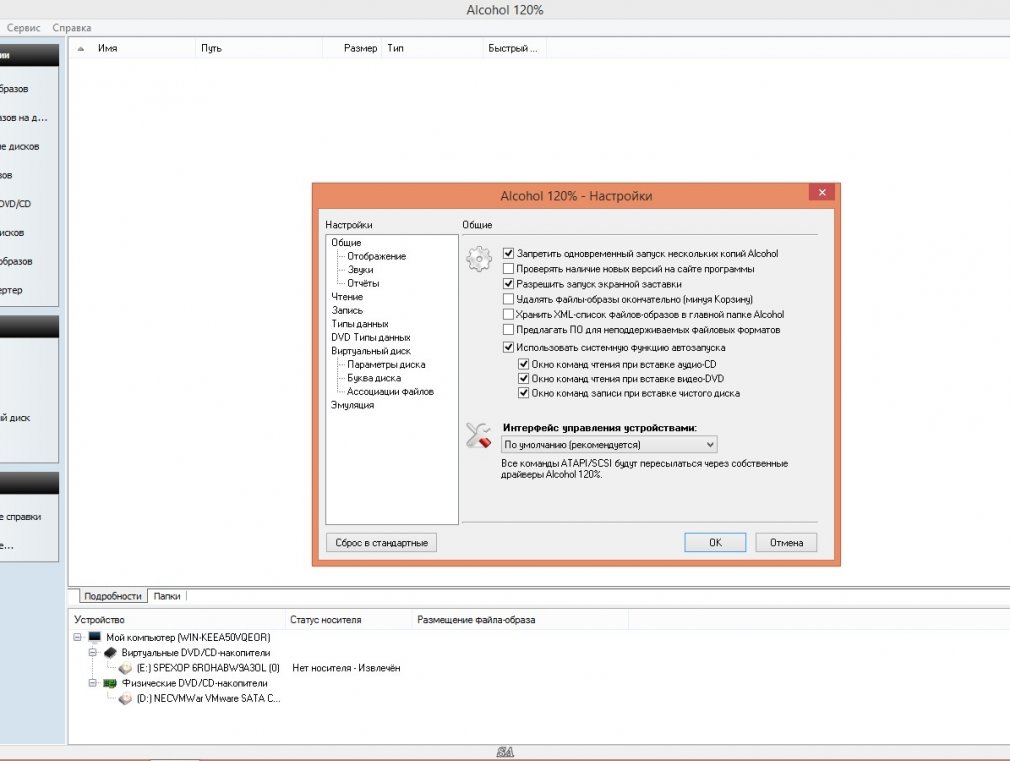Viewport: 1010px width, 761px height.
Task: Check Предлагать ПО для неподдерживаемых форматов
Action: 508,329
